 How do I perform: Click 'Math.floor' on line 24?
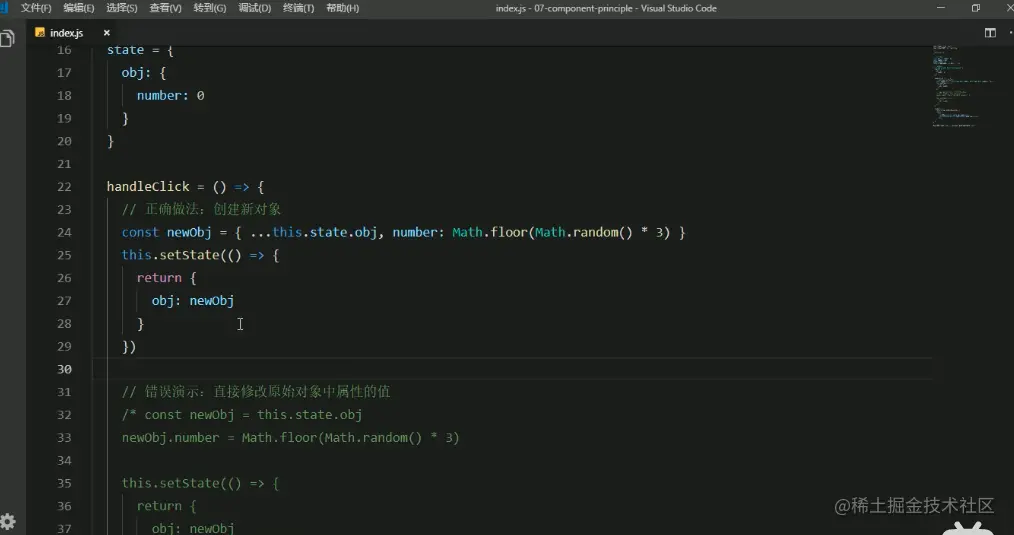pyautogui.click(x=490, y=232)
